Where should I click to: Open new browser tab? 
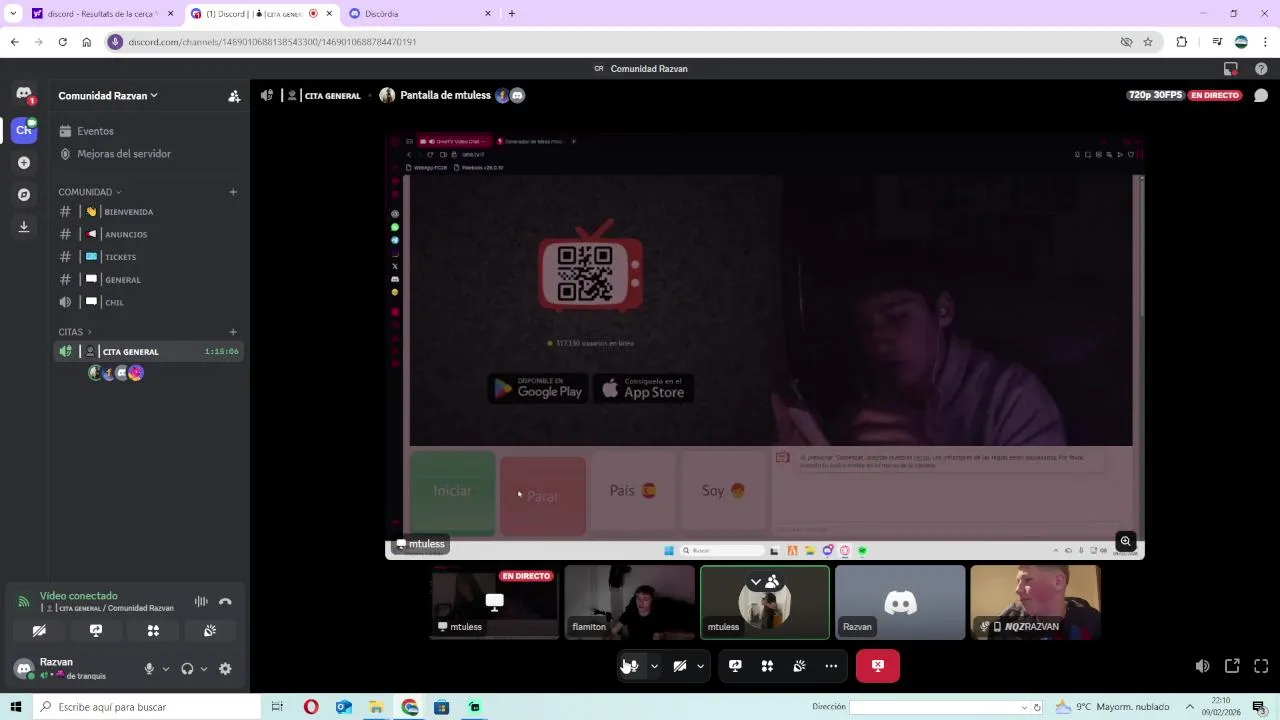(512, 14)
